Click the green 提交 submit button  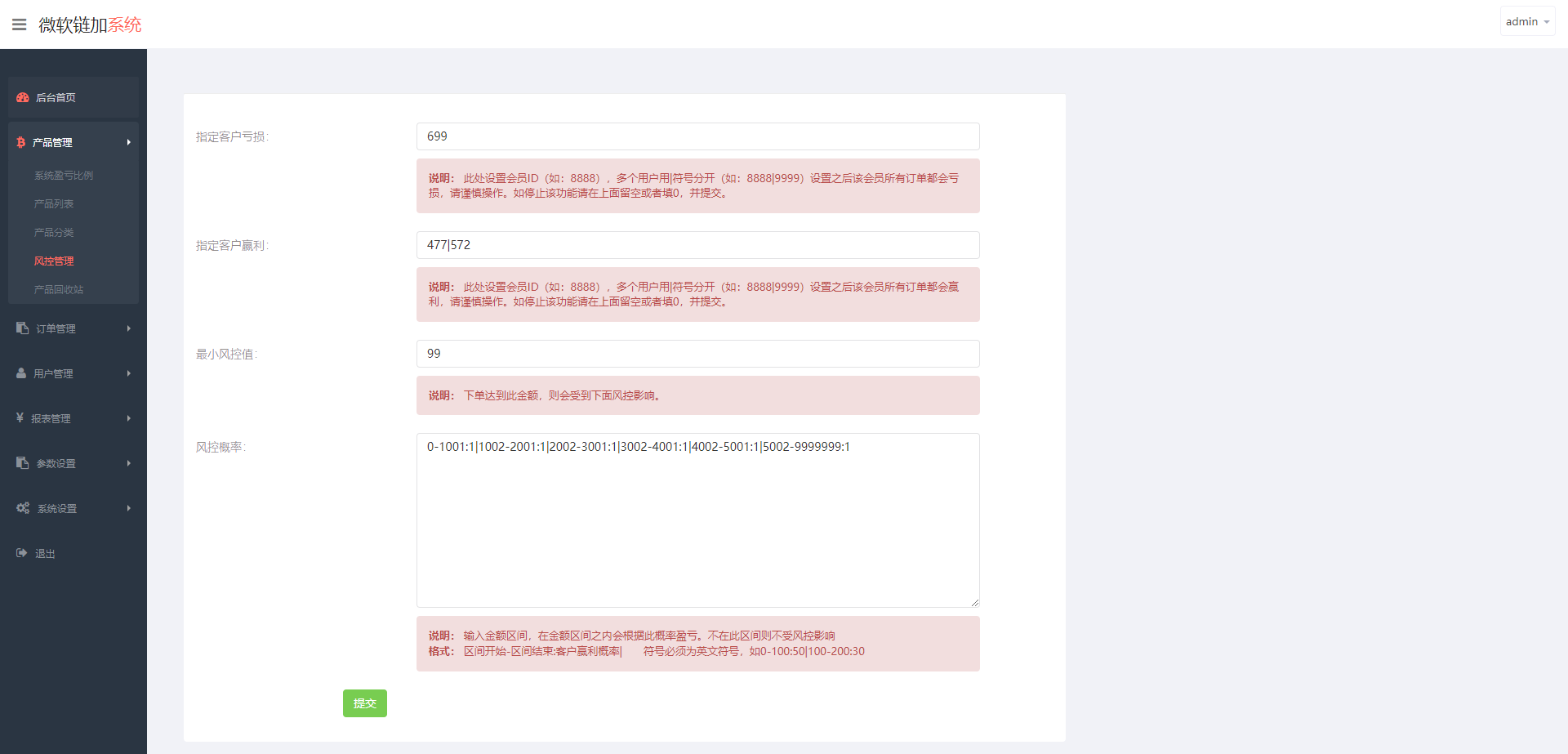coord(365,703)
